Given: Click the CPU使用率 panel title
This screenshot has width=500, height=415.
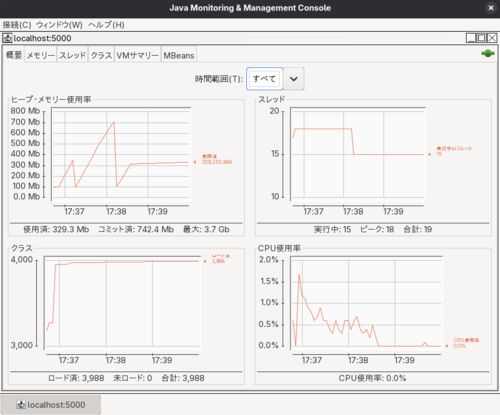Looking at the screenshot, I should click(x=279, y=248).
